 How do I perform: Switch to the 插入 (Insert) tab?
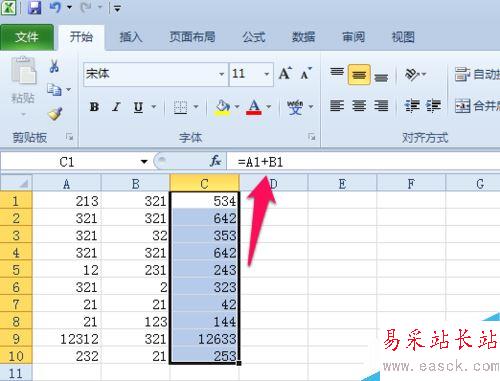click(131, 37)
